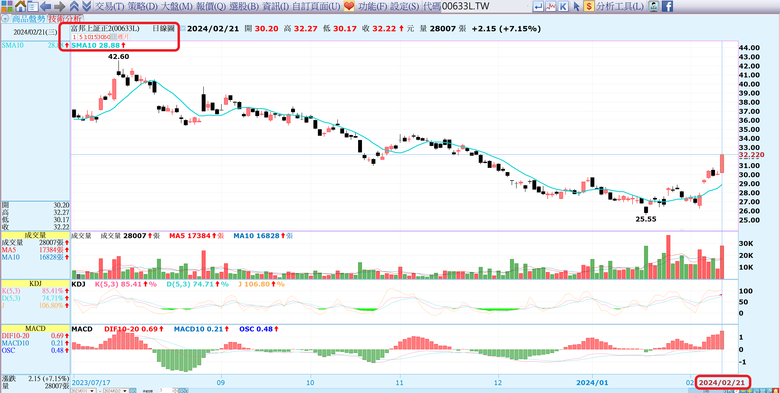
Task: Open the 報價(Q) menu
Action: coord(211,6)
